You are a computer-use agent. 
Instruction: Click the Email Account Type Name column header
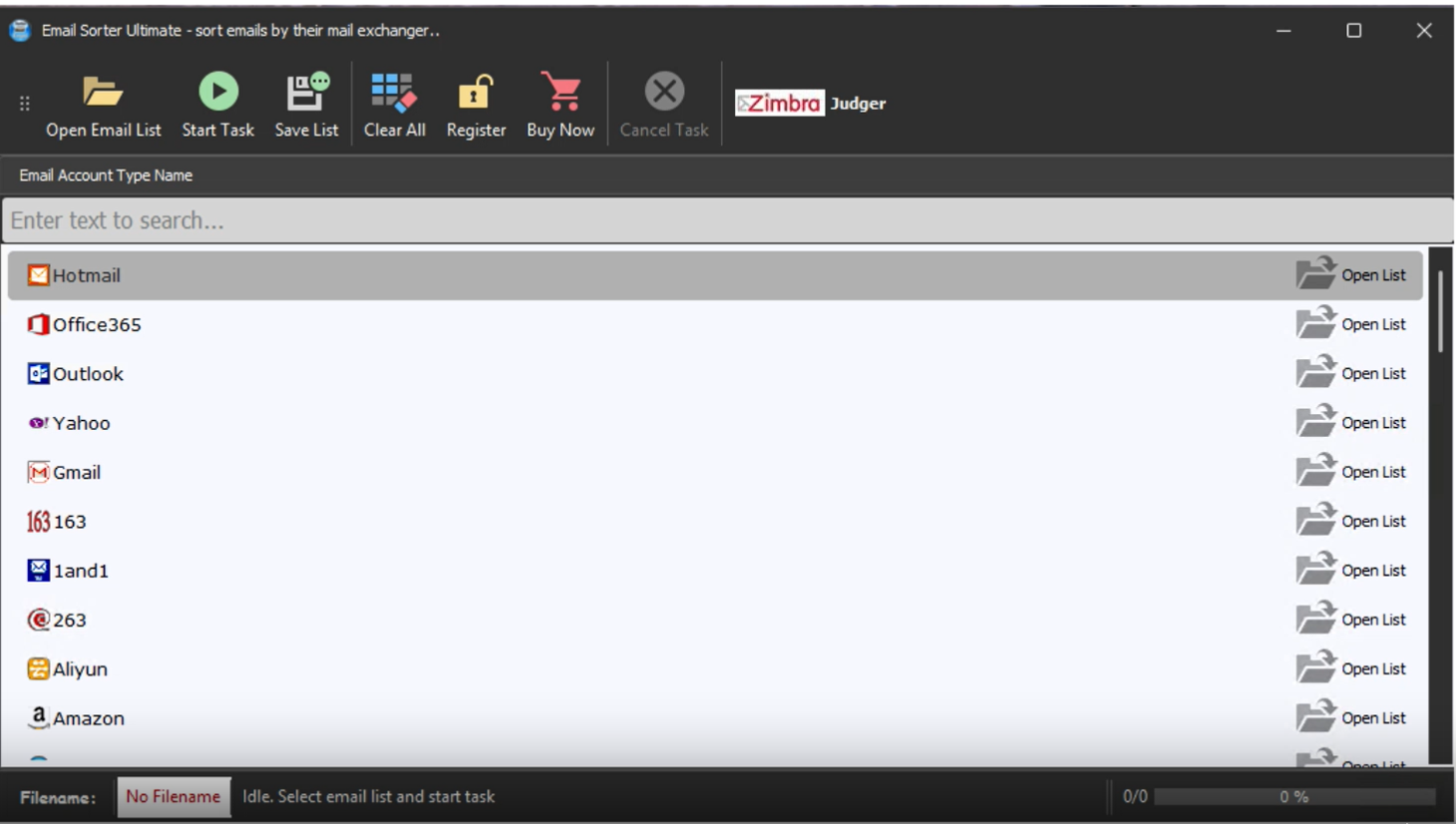[106, 176]
